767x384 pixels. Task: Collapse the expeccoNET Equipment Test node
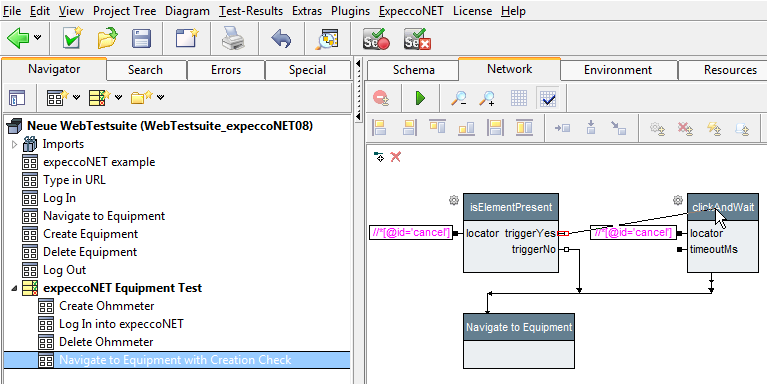click(14, 289)
